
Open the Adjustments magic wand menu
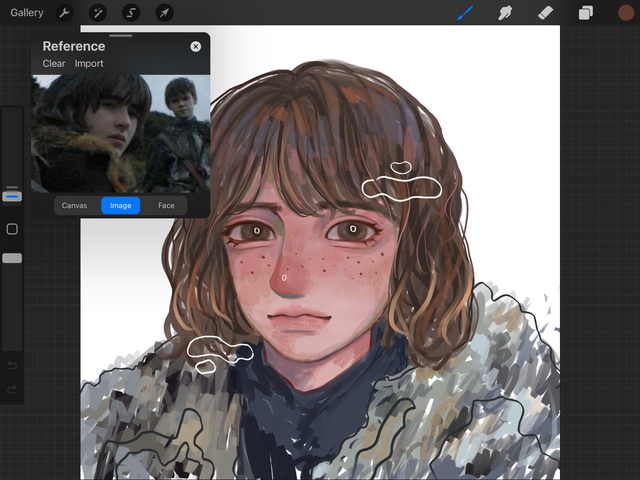(98, 13)
